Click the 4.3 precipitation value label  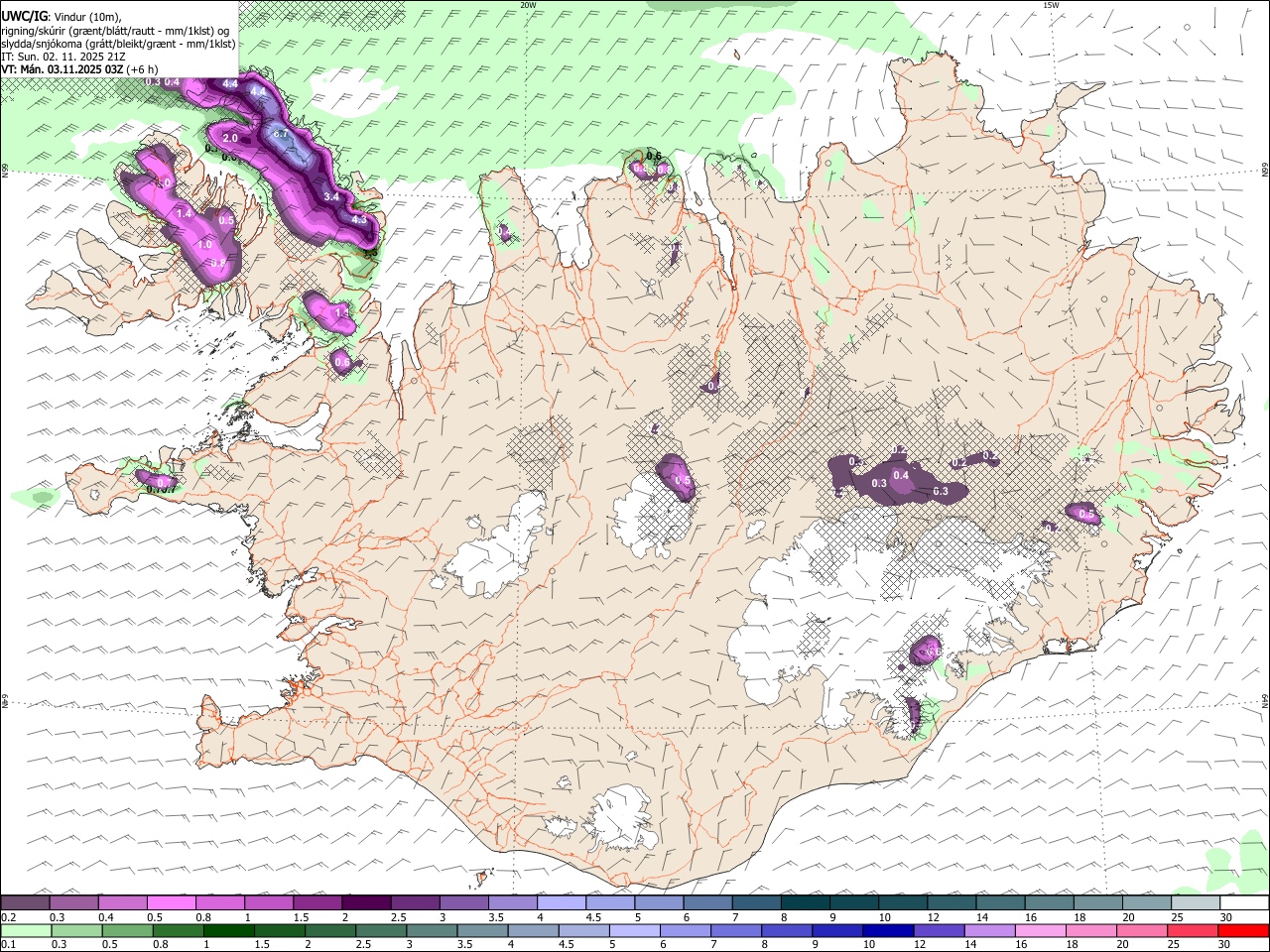coord(359,220)
